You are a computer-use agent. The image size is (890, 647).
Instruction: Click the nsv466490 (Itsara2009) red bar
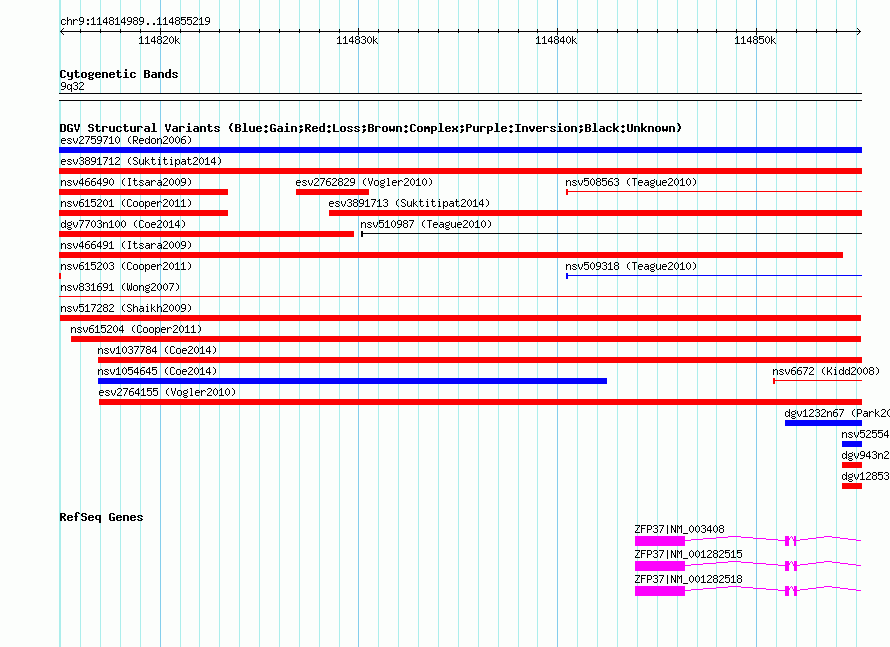point(144,192)
